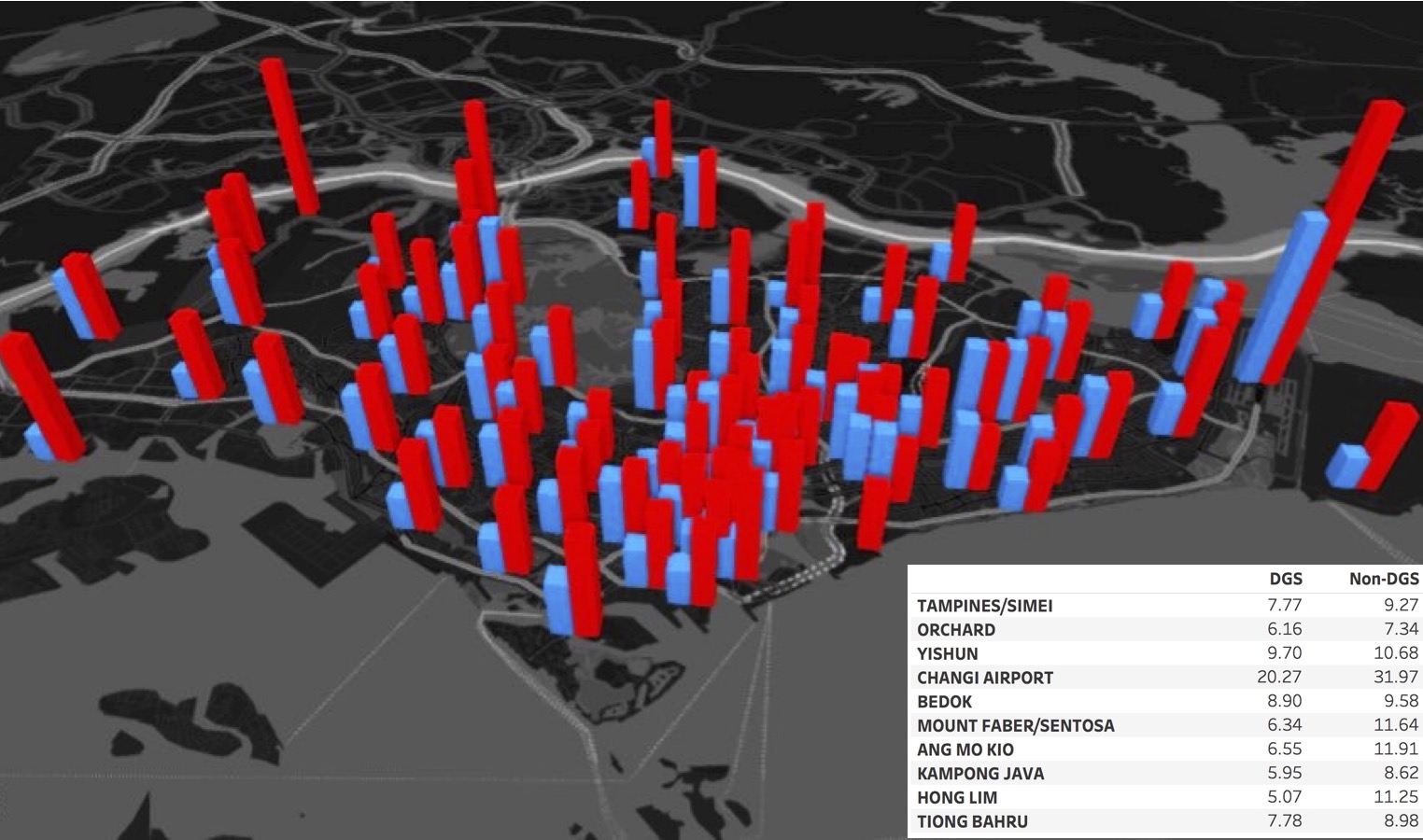Viewport: 1423px width, 840px height.
Task: Click the Changi Airport Non-DGS value 31.97
Action: pyautogui.click(x=1398, y=678)
